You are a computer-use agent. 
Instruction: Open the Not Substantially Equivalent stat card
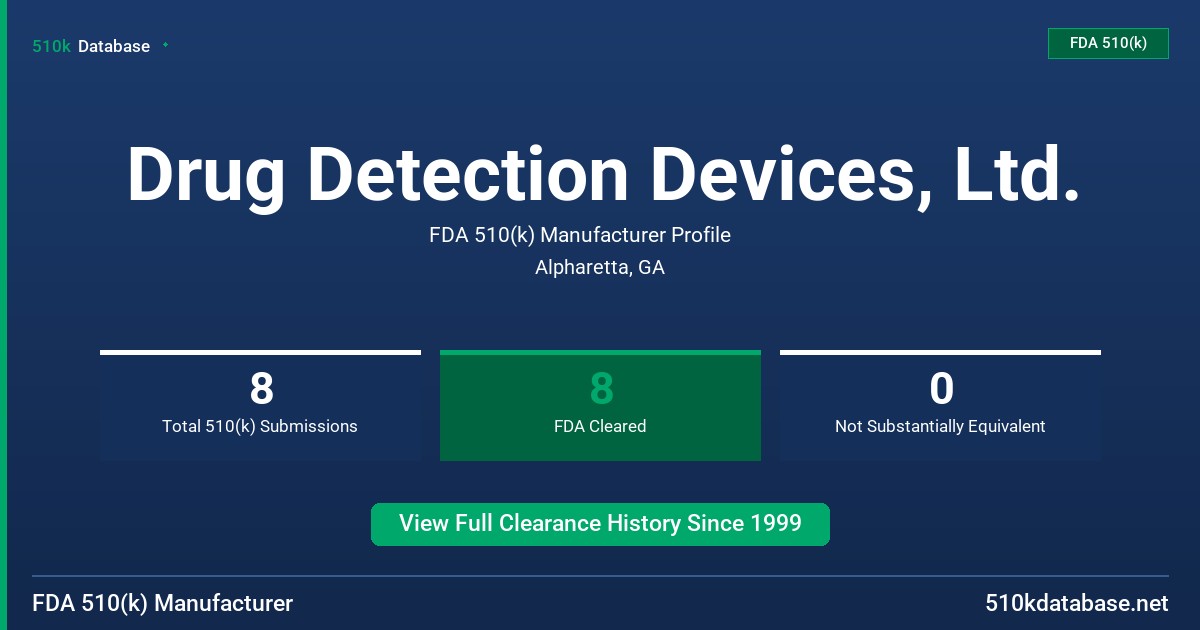[940, 405]
